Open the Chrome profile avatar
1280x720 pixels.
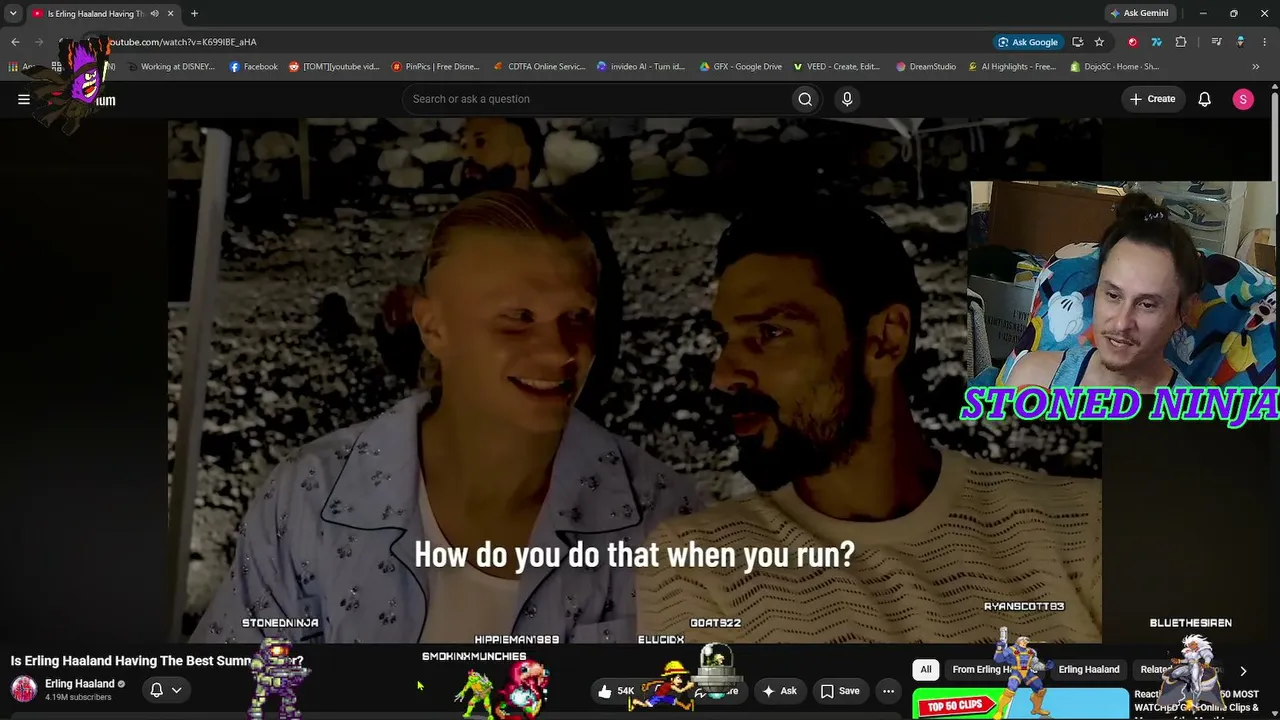[1240, 42]
